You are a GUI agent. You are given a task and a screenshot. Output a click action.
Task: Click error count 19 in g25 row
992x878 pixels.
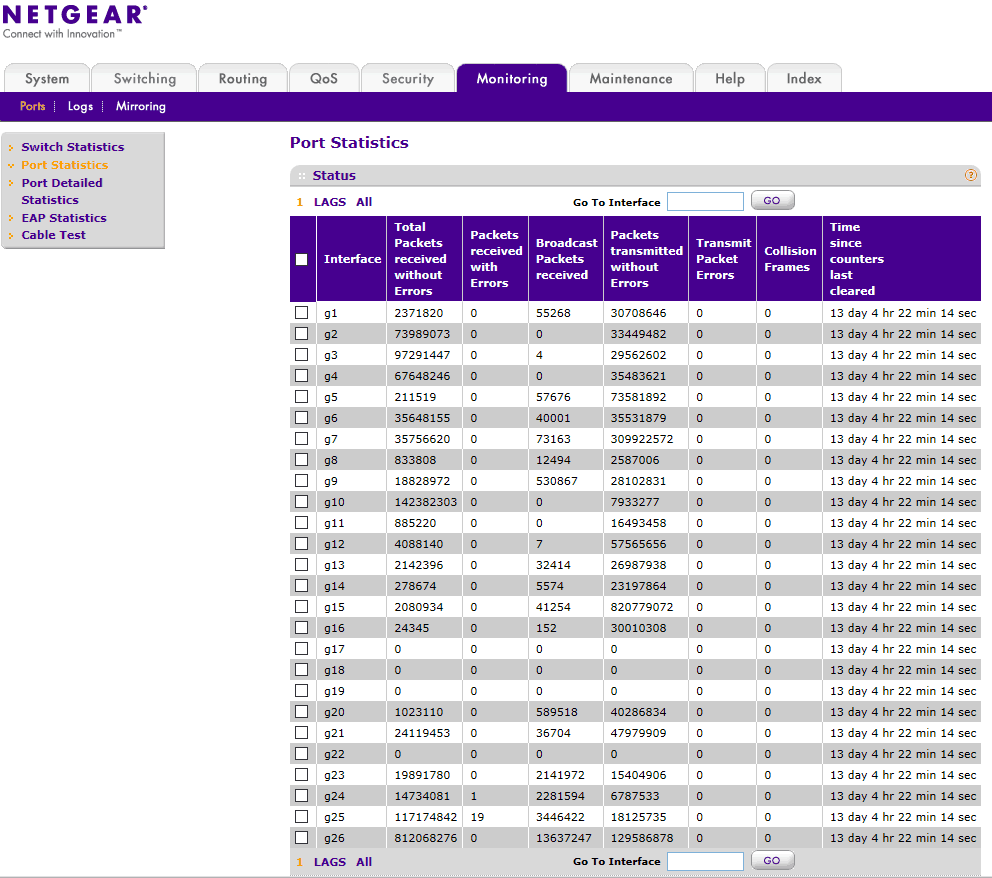coord(477,817)
